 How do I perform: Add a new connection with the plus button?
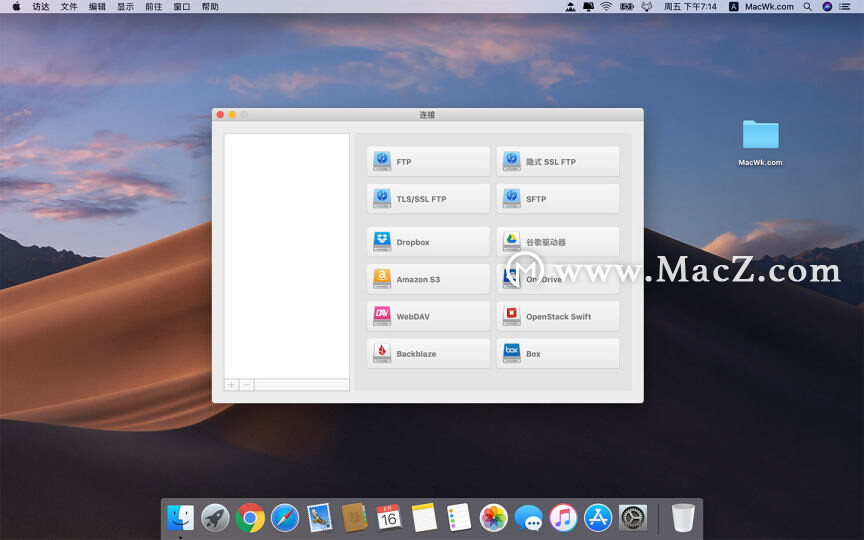click(231, 385)
